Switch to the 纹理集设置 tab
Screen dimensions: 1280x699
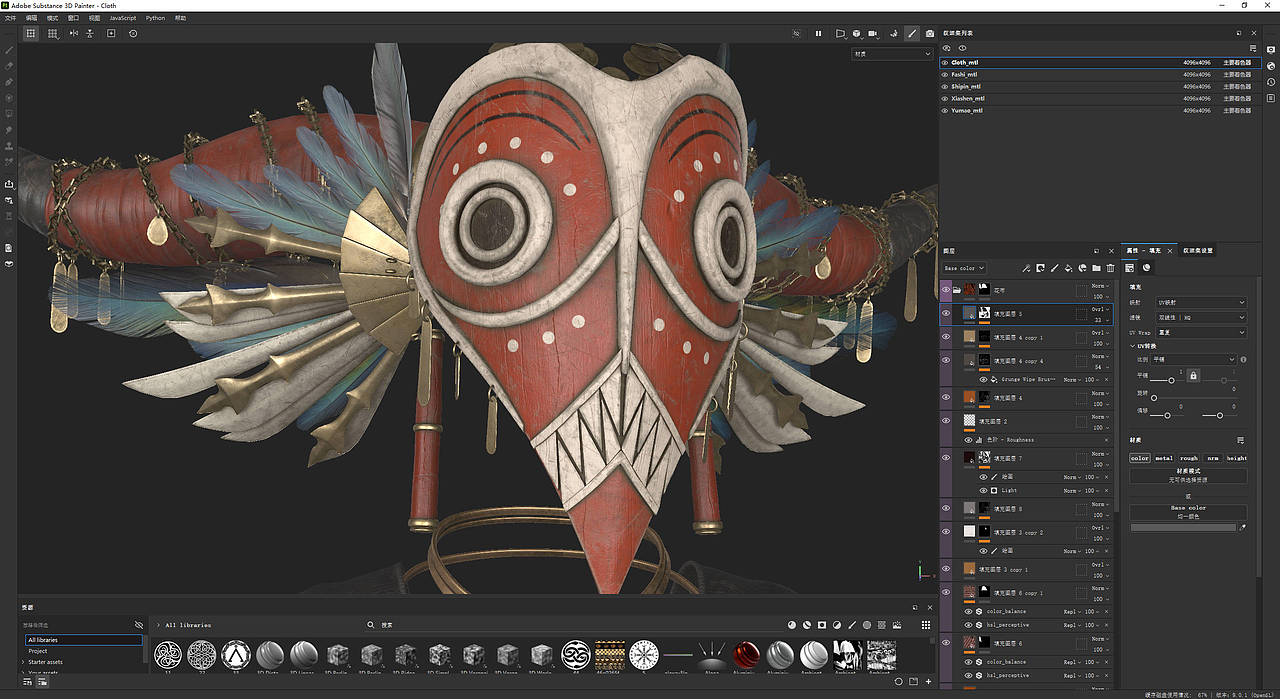pyautogui.click(x=1197, y=250)
